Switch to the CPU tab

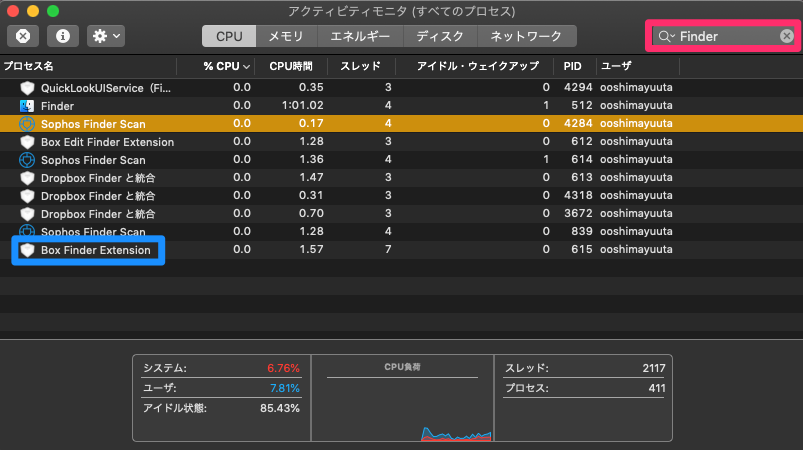tap(229, 36)
